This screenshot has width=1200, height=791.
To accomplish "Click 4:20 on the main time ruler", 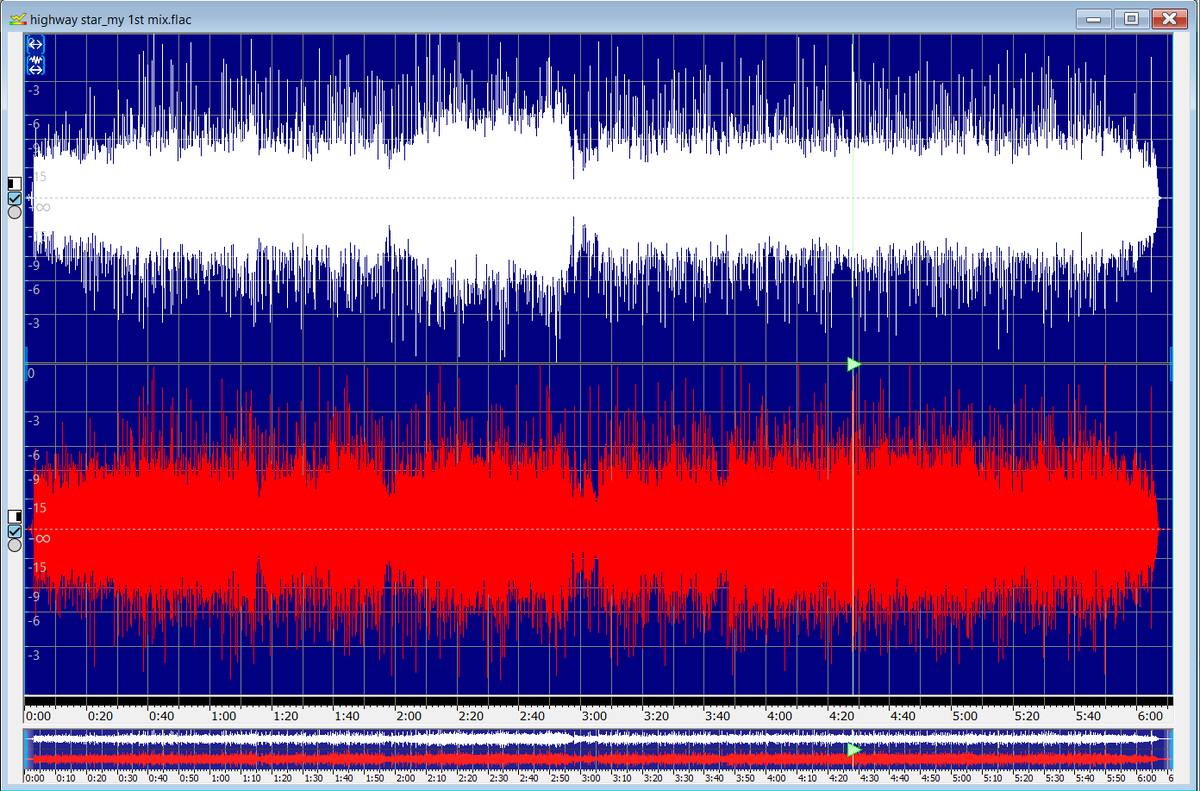I will 841,716.
